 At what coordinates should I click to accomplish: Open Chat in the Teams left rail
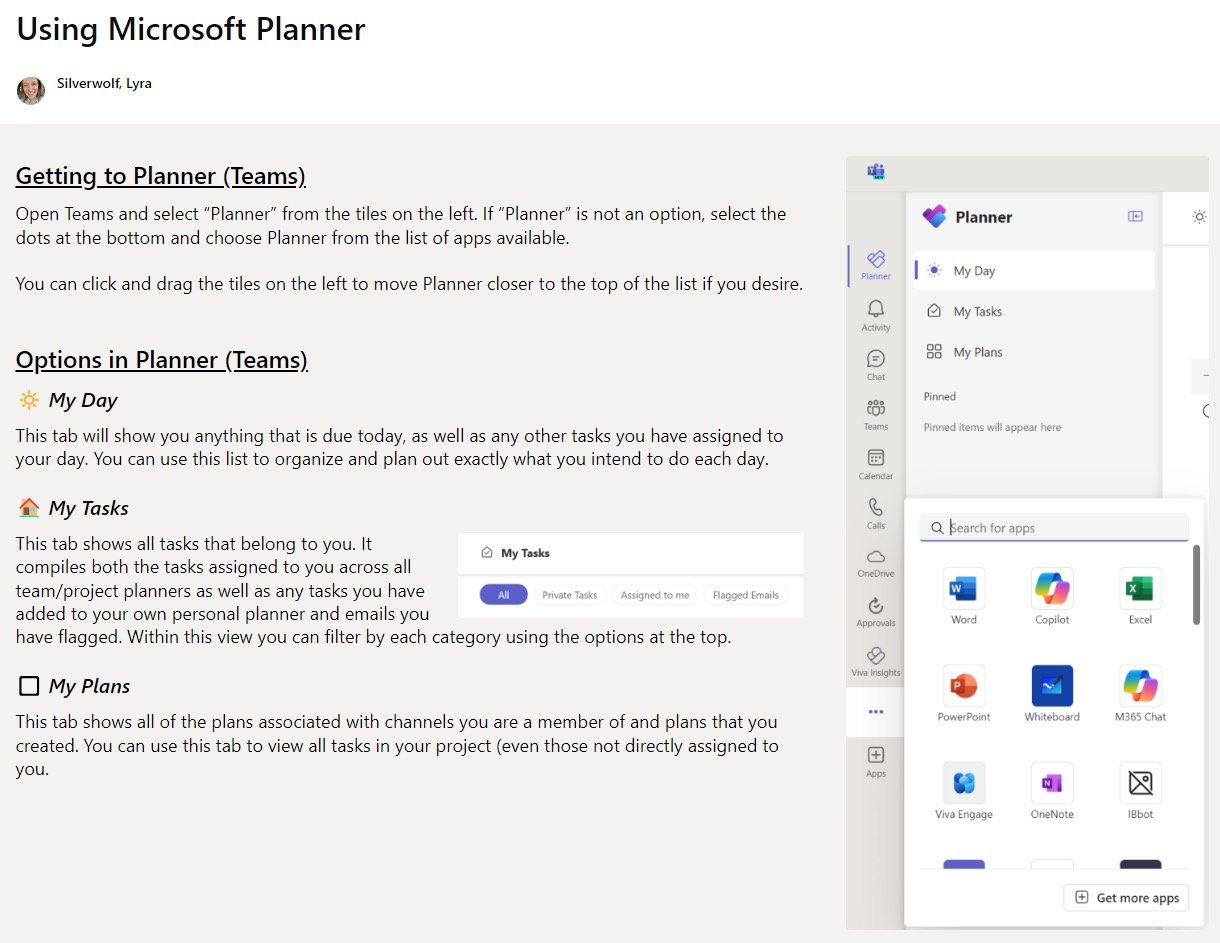point(876,365)
